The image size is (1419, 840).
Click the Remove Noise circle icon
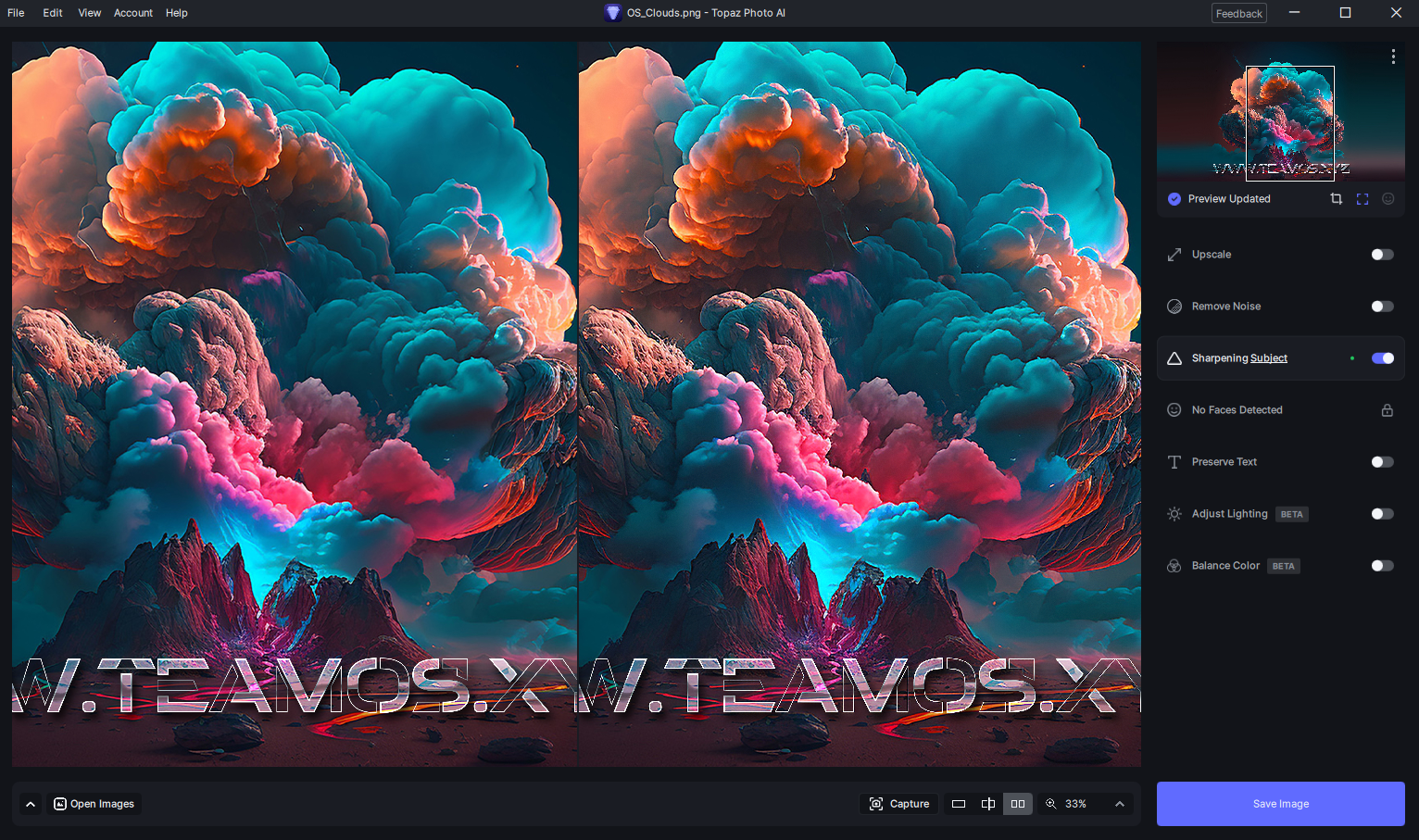coord(1174,307)
